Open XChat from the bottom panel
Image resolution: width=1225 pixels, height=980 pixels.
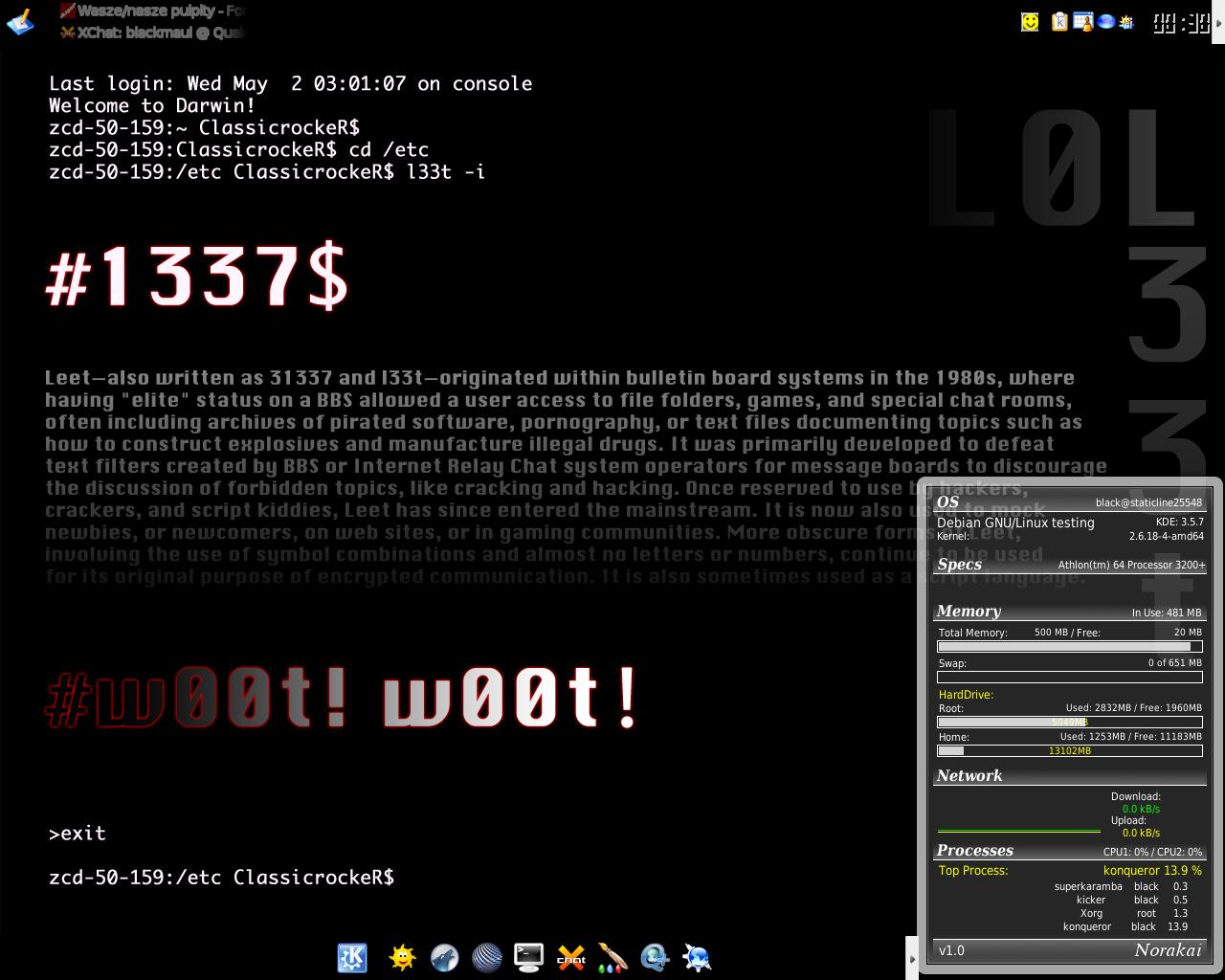(571, 957)
